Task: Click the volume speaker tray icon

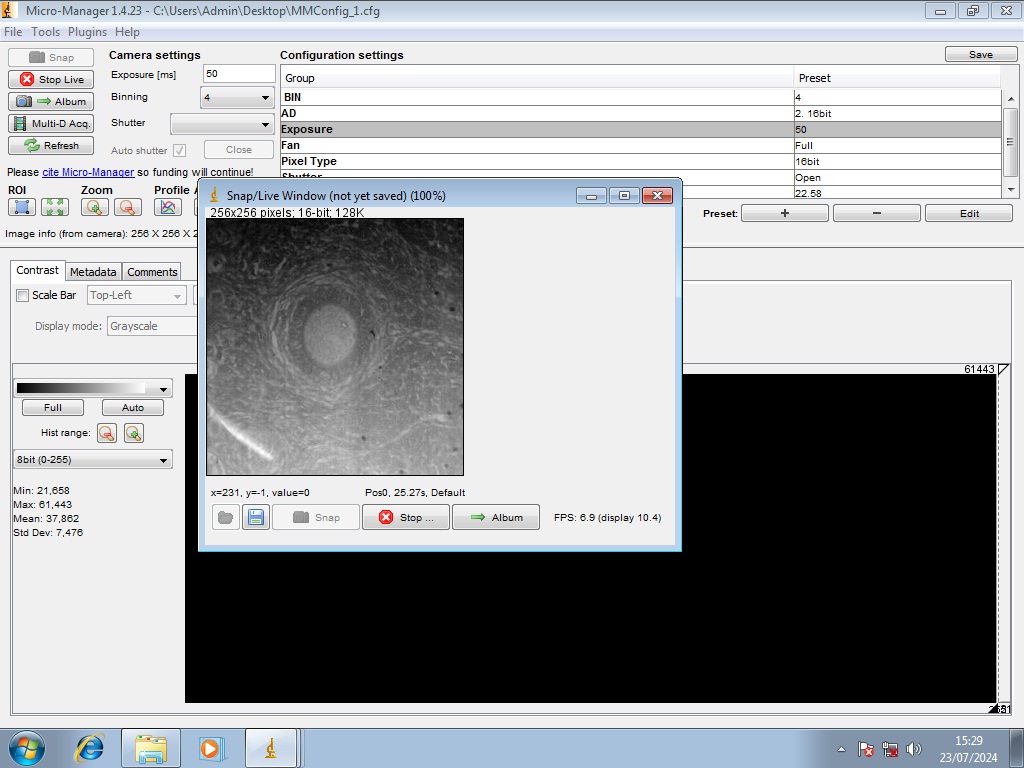Action: (x=914, y=749)
